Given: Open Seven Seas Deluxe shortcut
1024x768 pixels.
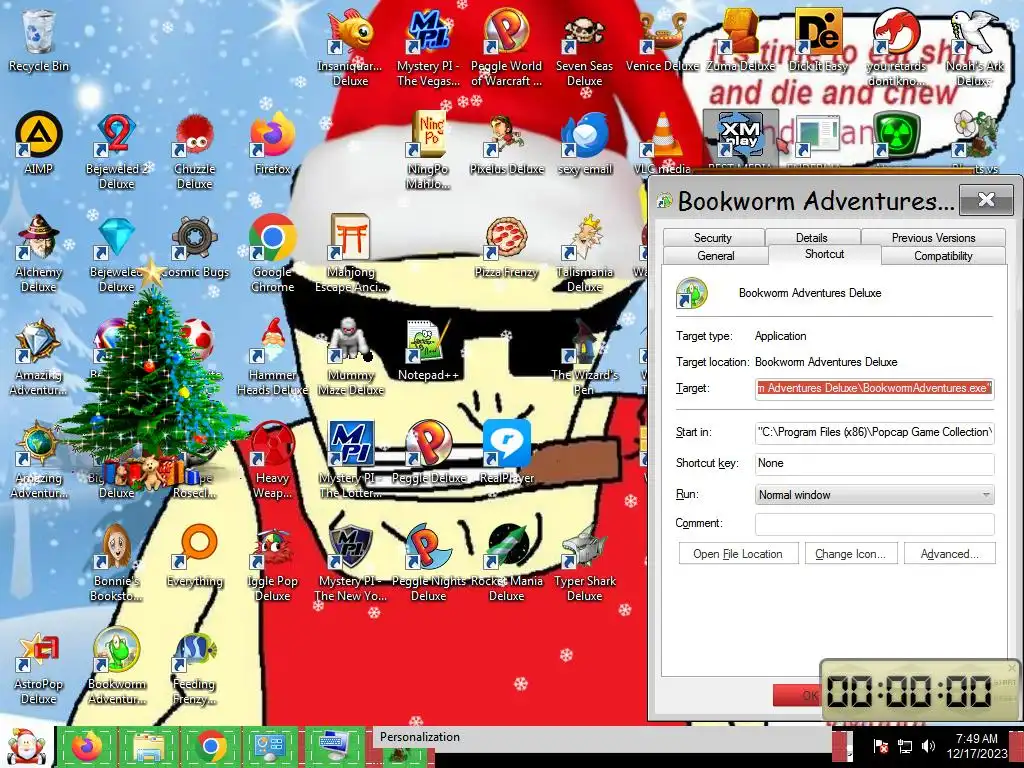Looking at the screenshot, I should coord(584,48).
